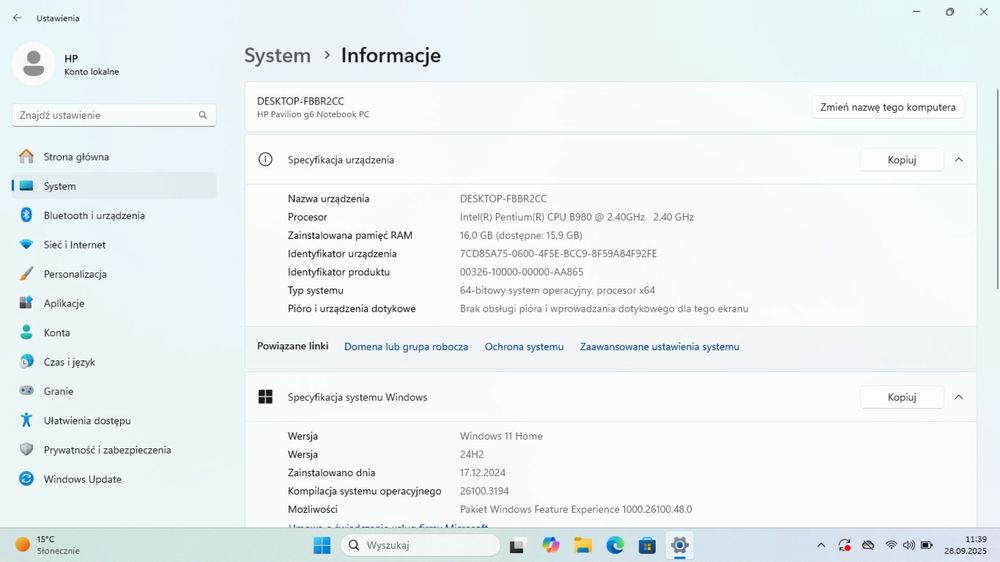This screenshot has width=1000, height=562.
Task: Copy Windows specification with Kopiuj button
Action: coord(902,397)
